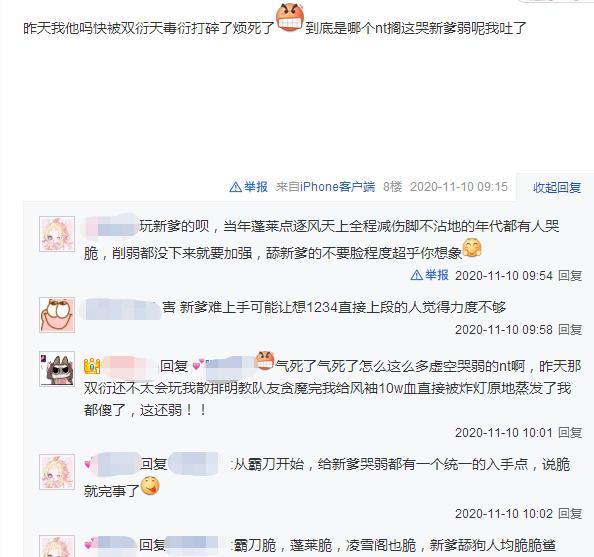Click the angry emoji in the 10:01 reply
This screenshot has width=594, height=557.
[264, 361]
